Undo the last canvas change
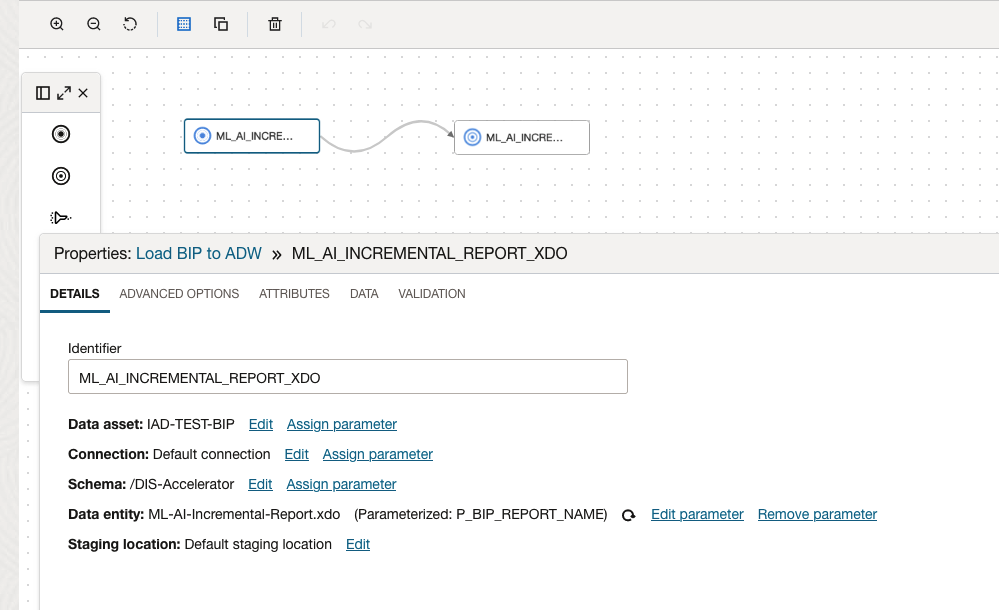The height and width of the screenshot is (610, 999). (328, 23)
